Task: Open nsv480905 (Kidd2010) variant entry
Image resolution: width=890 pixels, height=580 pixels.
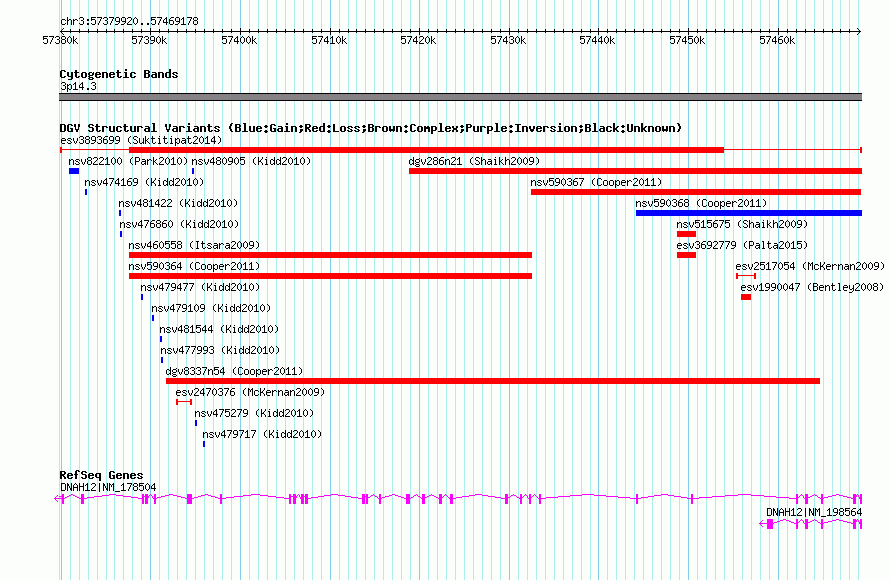Action: click(x=251, y=161)
